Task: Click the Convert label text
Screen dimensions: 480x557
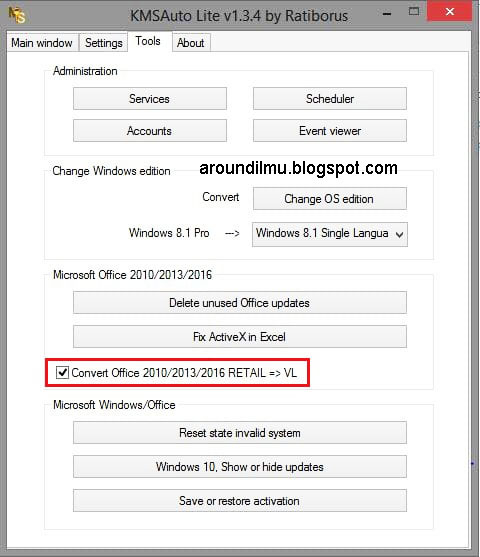Action: tap(221, 197)
